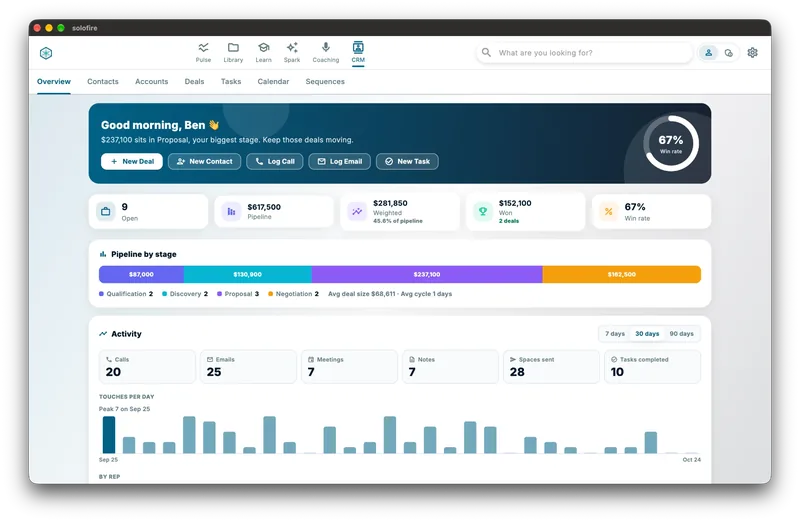Screen dimensions: 800x522
Task: Select the person profile toggle icon
Action: coord(709,53)
